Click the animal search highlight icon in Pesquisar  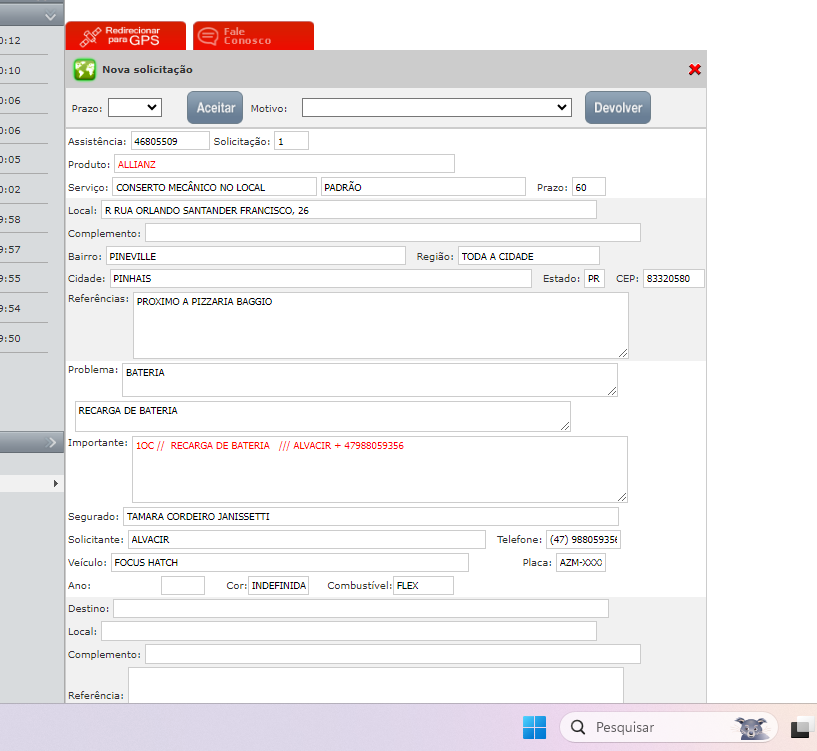point(752,728)
